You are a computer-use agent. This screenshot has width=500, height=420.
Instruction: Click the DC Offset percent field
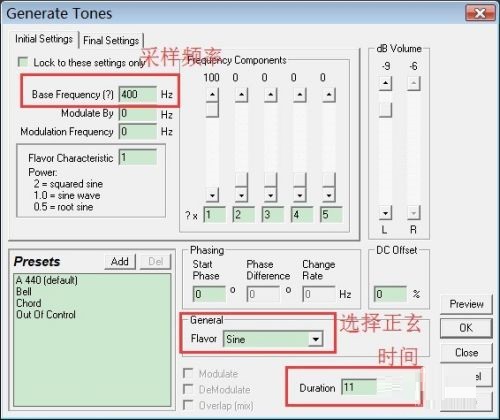390,294
